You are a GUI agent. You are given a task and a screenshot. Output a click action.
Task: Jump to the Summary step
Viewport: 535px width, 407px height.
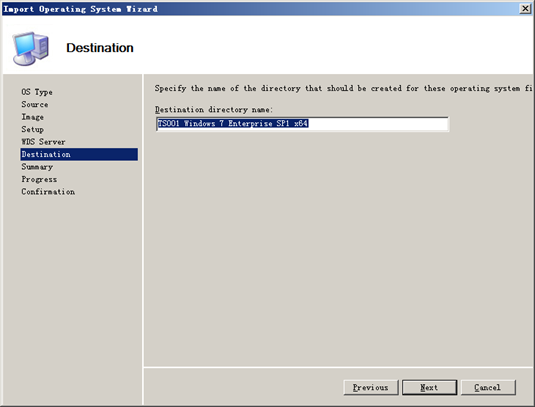click(37, 167)
